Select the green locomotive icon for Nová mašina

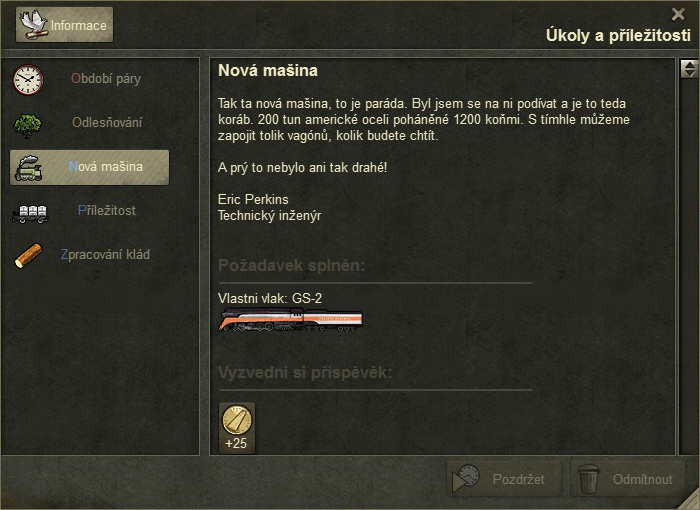[28, 168]
